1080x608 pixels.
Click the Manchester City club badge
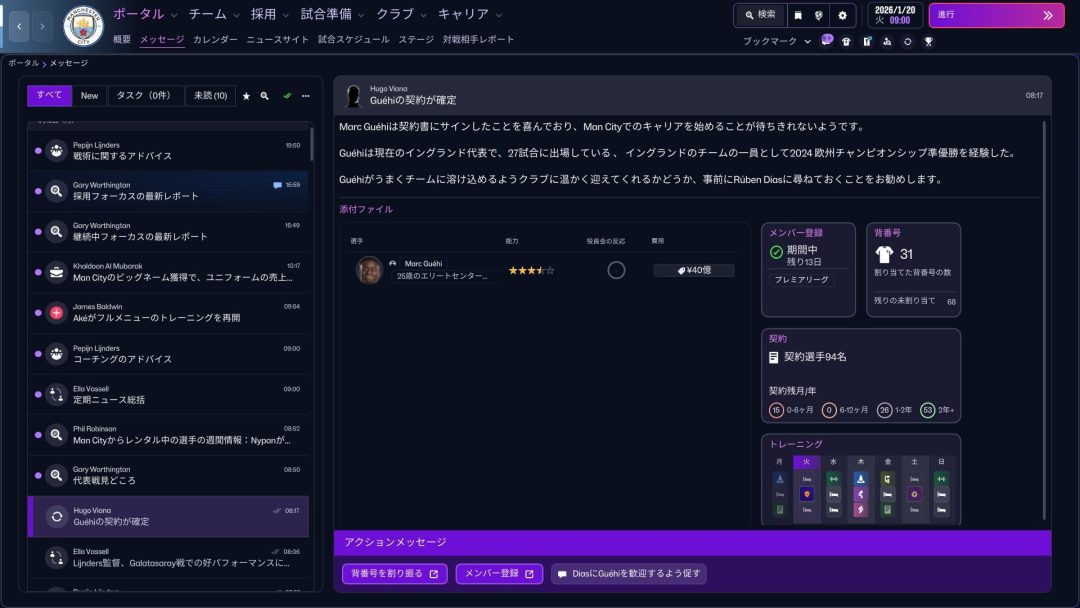(83, 27)
